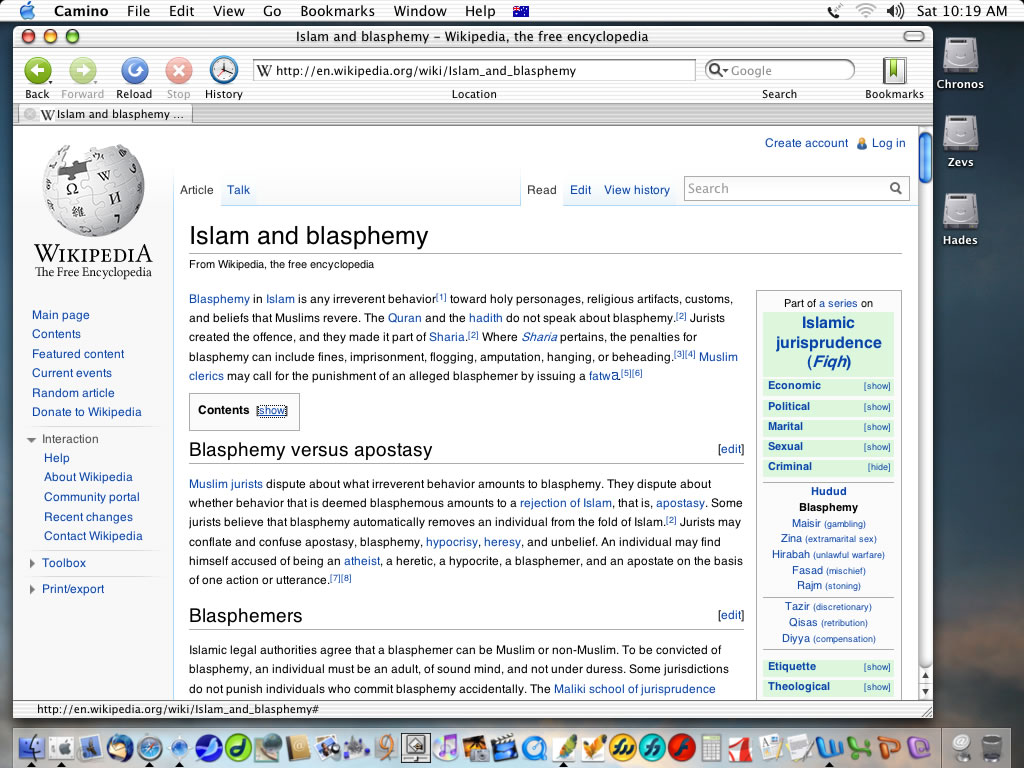Open the Australian flag input menu
The image size is (1024, 768).
(520, 11)
